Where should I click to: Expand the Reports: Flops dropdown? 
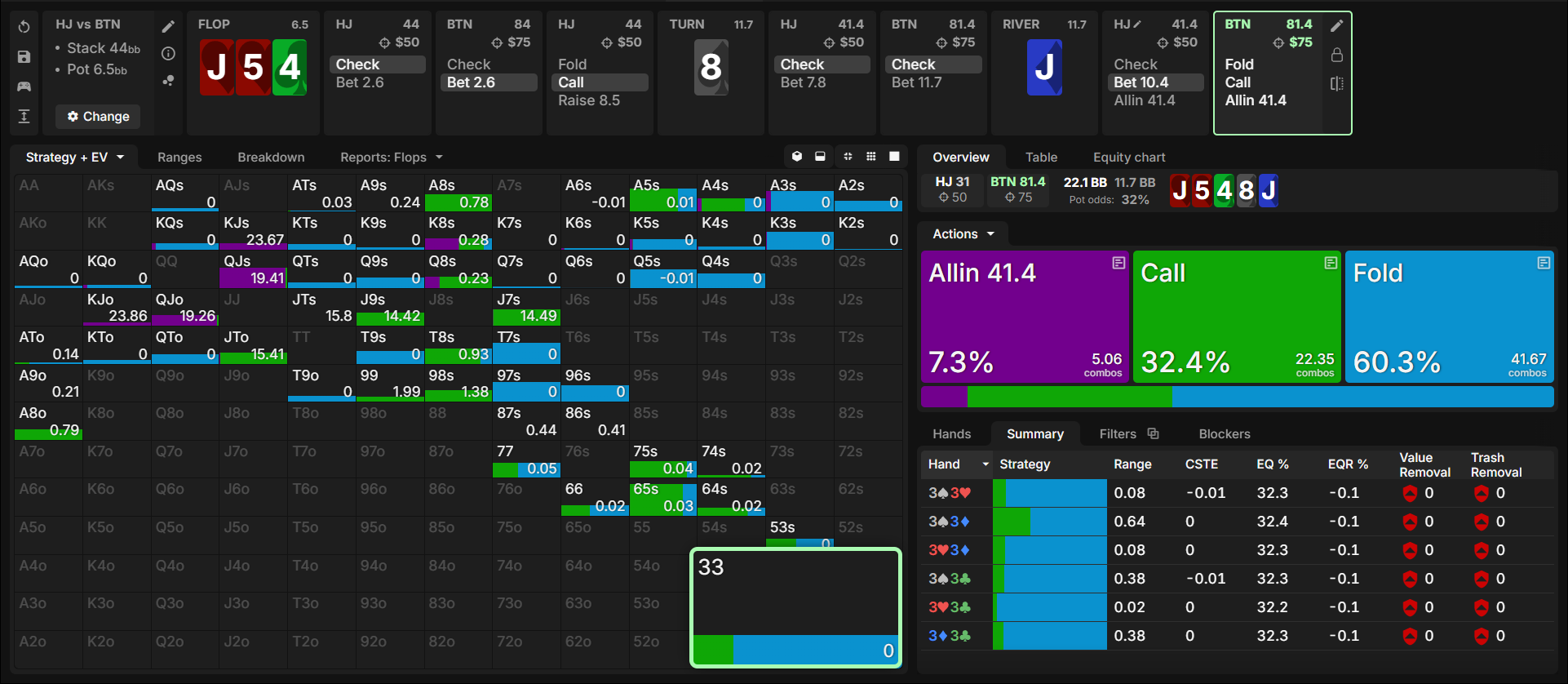392,157
